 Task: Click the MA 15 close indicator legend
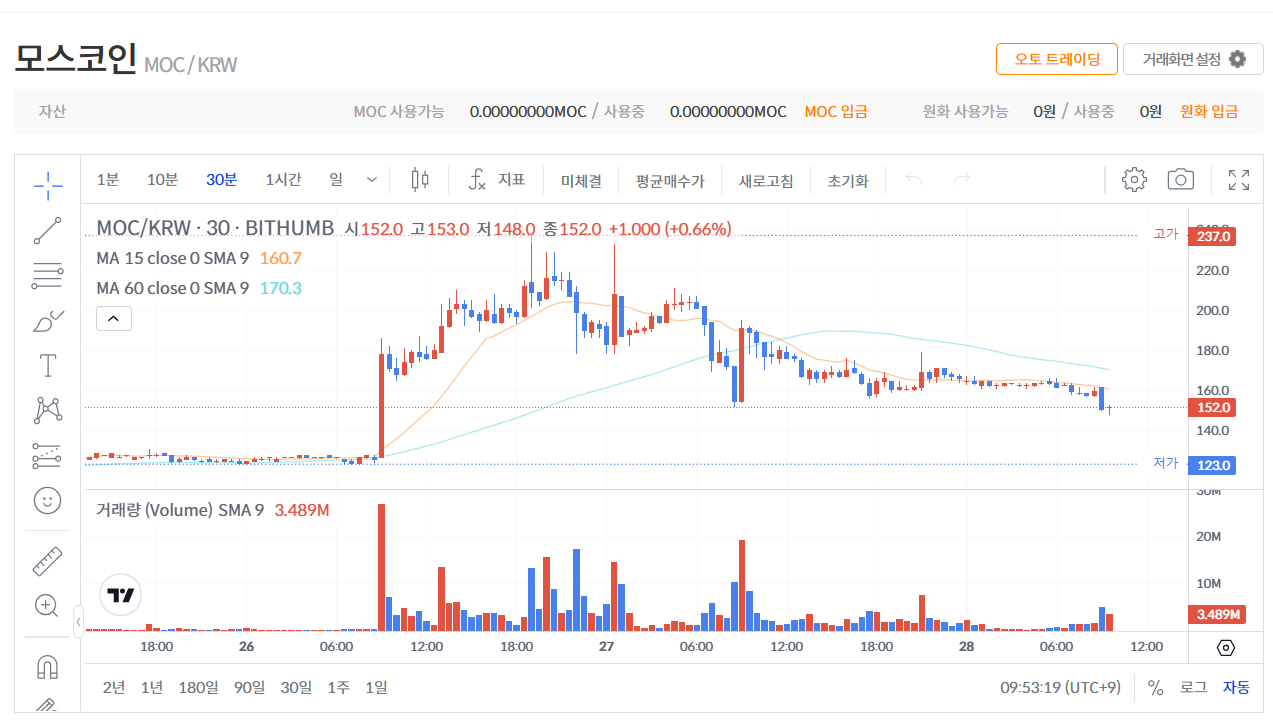173,258
